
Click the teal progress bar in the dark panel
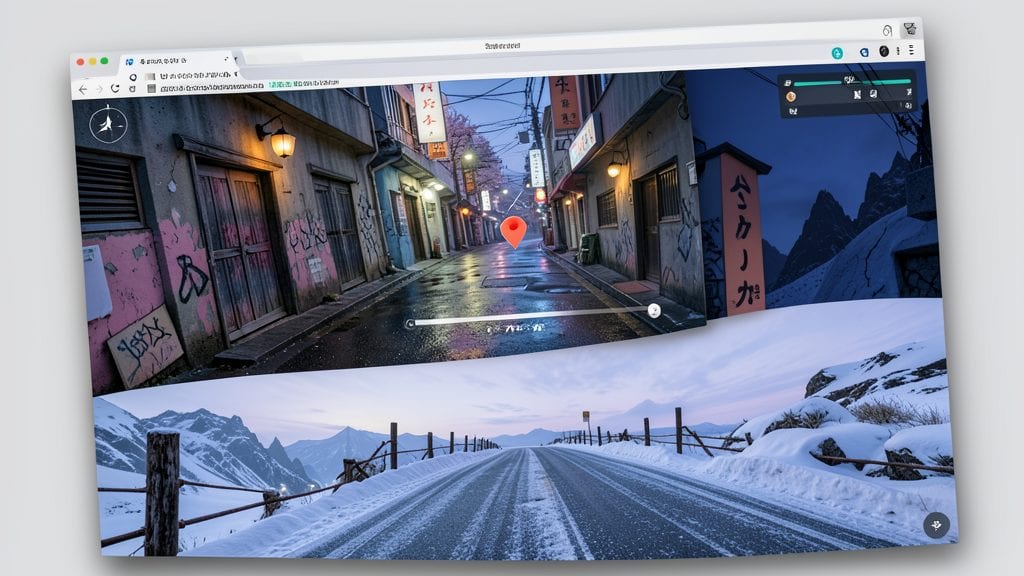click(852, 82)
